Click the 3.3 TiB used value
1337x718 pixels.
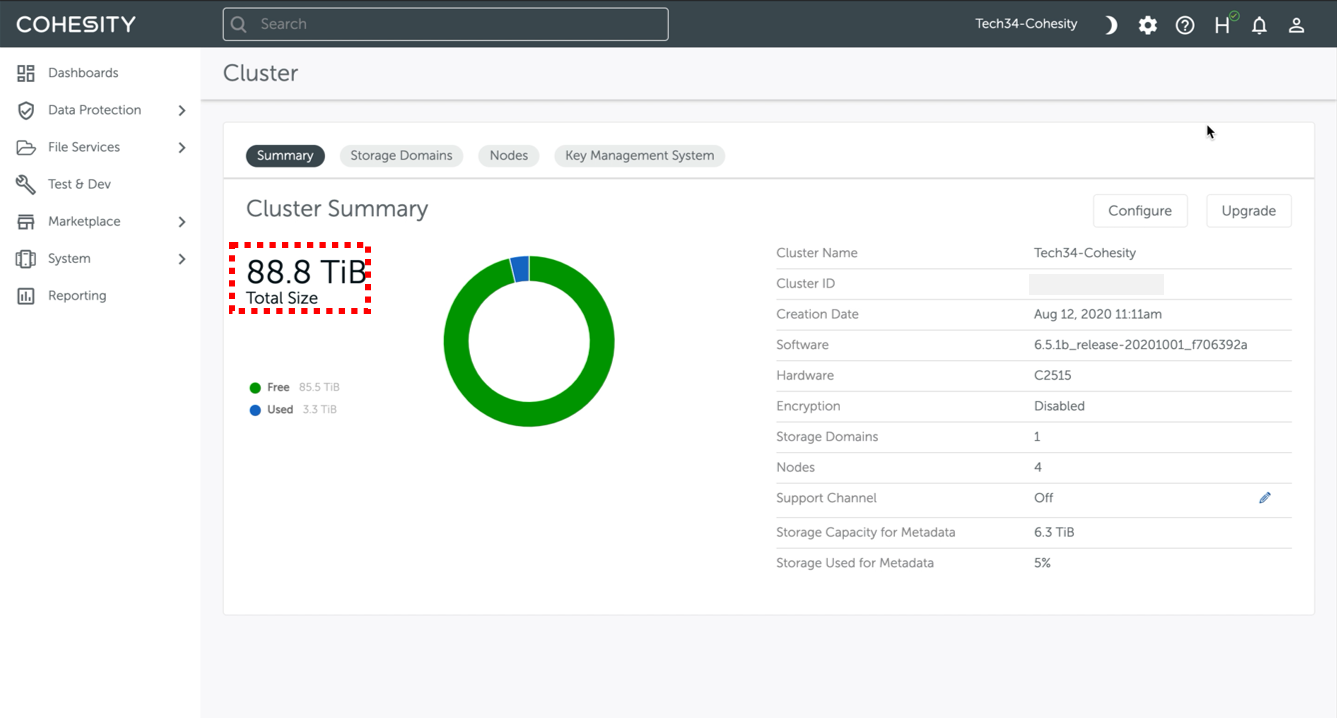(x=320, y=410)
